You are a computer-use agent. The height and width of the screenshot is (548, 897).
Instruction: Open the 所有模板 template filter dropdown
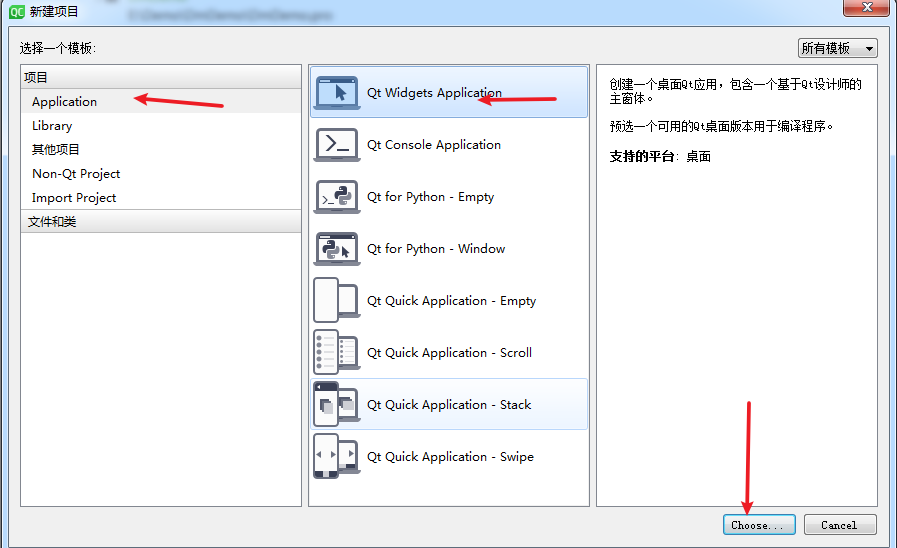pyautogui.click(x=838, y=48)
